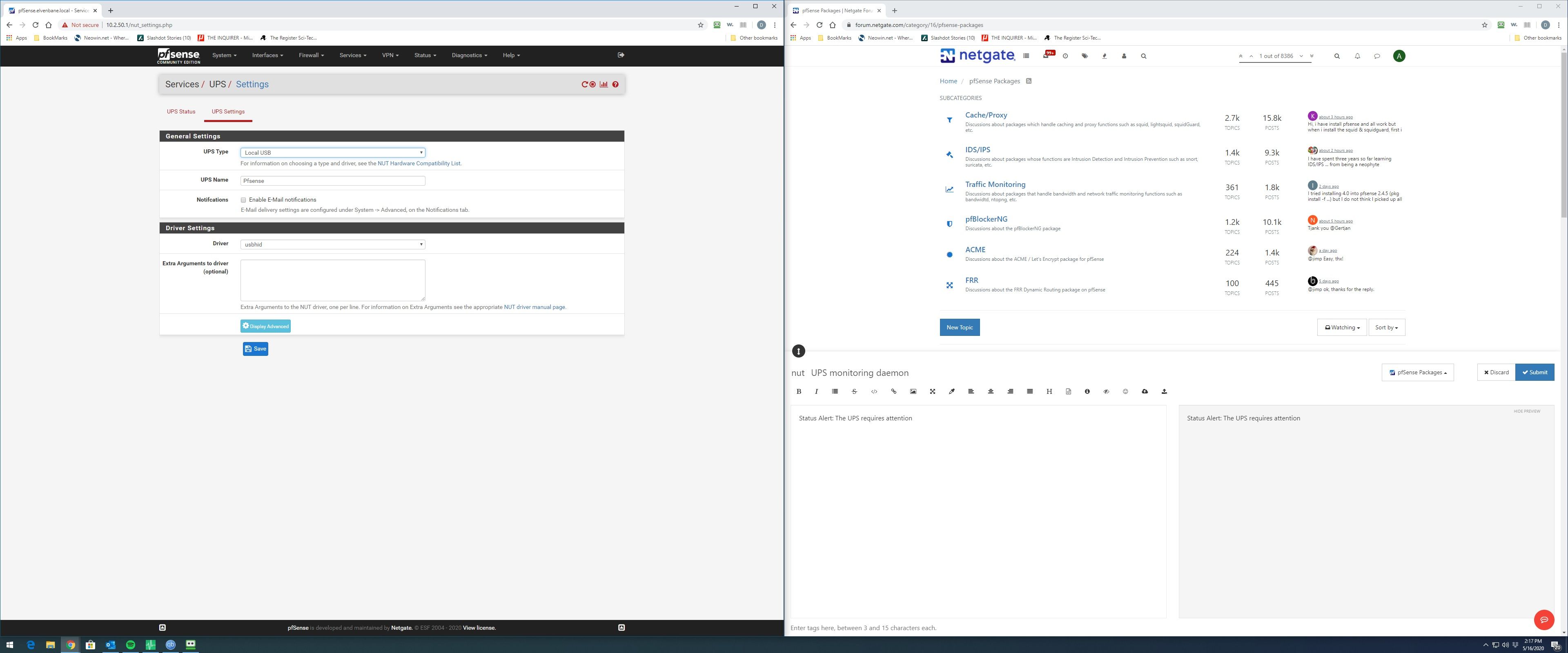Insert a picture using the image icon
This screenshot has height=653, width=1568.
913,391
